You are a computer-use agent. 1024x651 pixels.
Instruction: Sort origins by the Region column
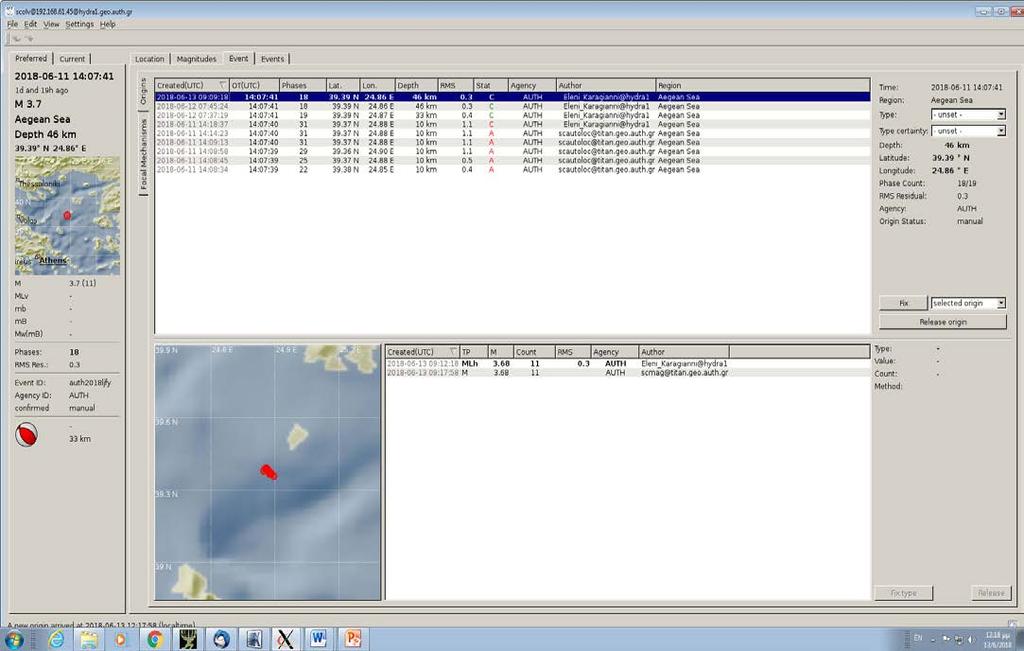tap(763, 86)
